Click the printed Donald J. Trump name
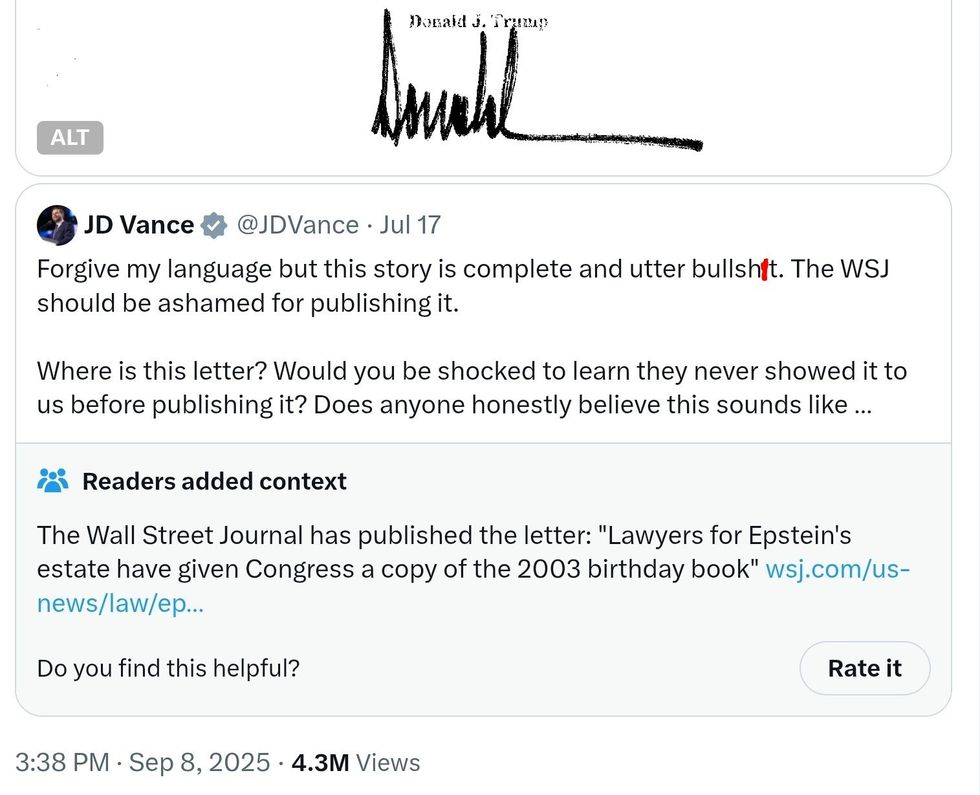Image resolution: width=980 pixels, height=795 pixels. [478, 23]
